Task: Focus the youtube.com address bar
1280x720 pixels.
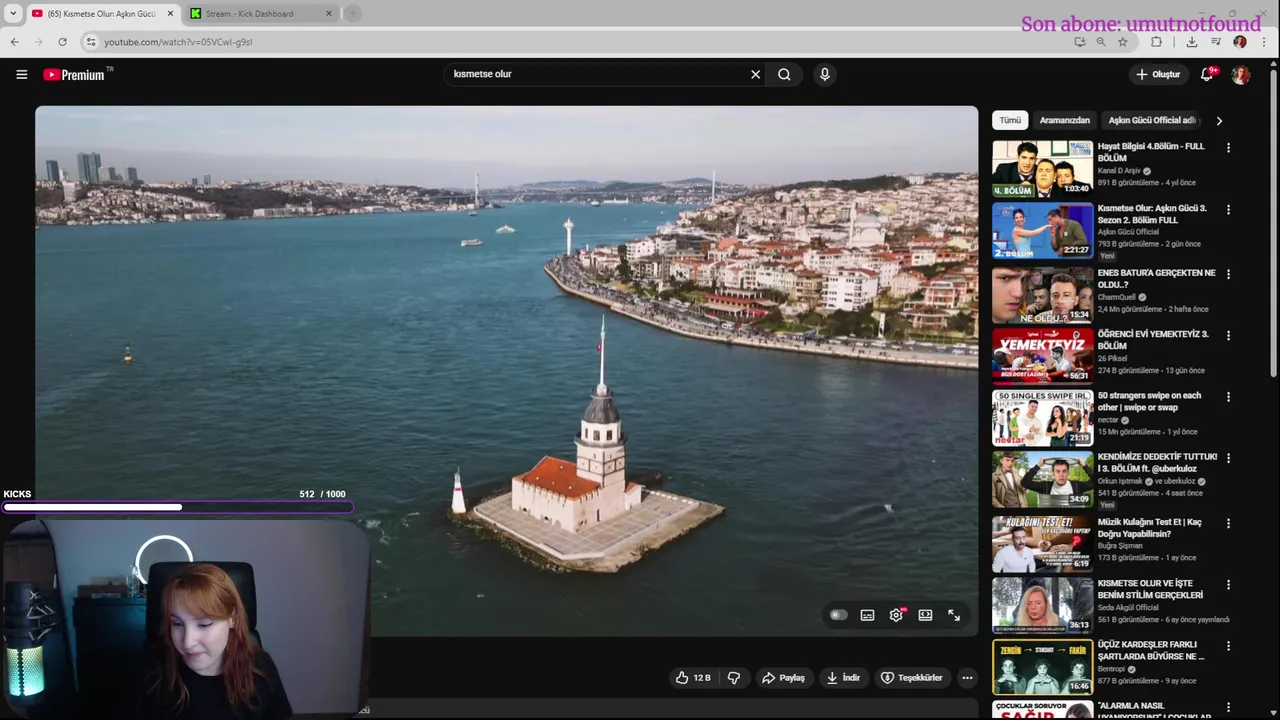Action: click(x=580, y=42)
